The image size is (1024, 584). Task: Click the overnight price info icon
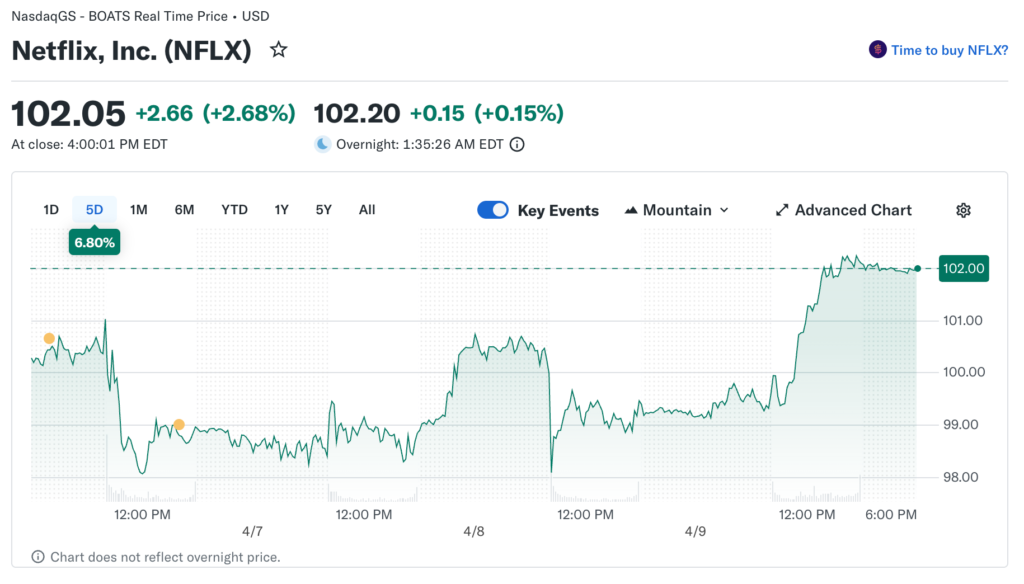click(x=517, y=144)
